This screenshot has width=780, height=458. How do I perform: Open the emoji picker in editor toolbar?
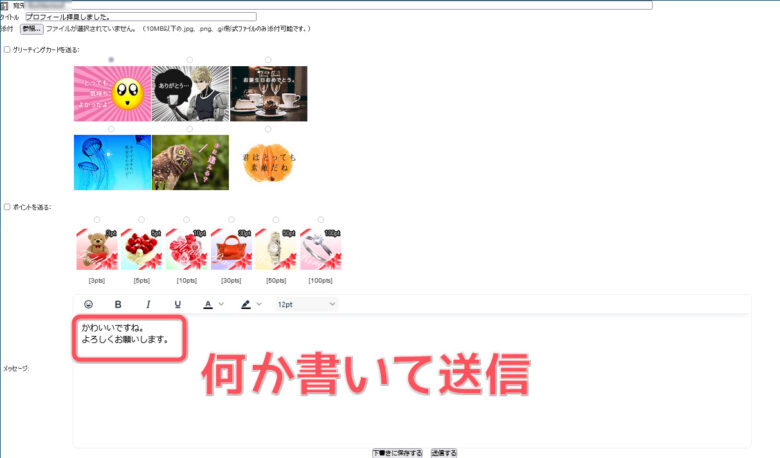click(88, 304)
